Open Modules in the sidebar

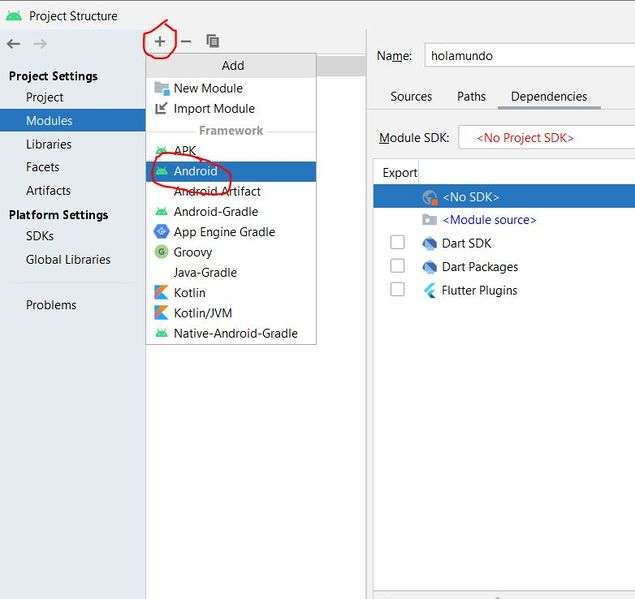(x=72, y=120)
